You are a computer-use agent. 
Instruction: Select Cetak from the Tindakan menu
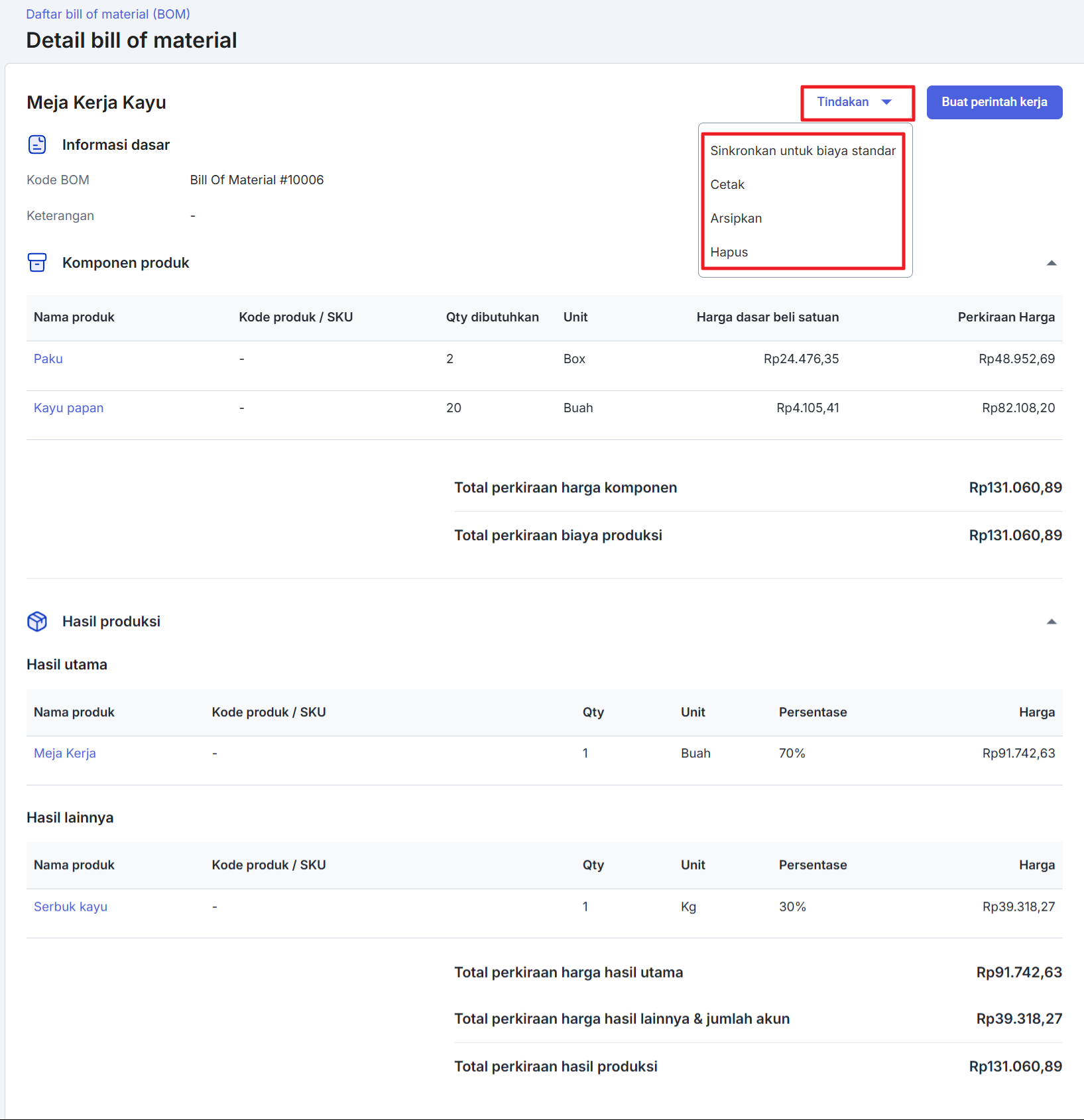click(727, 184)
